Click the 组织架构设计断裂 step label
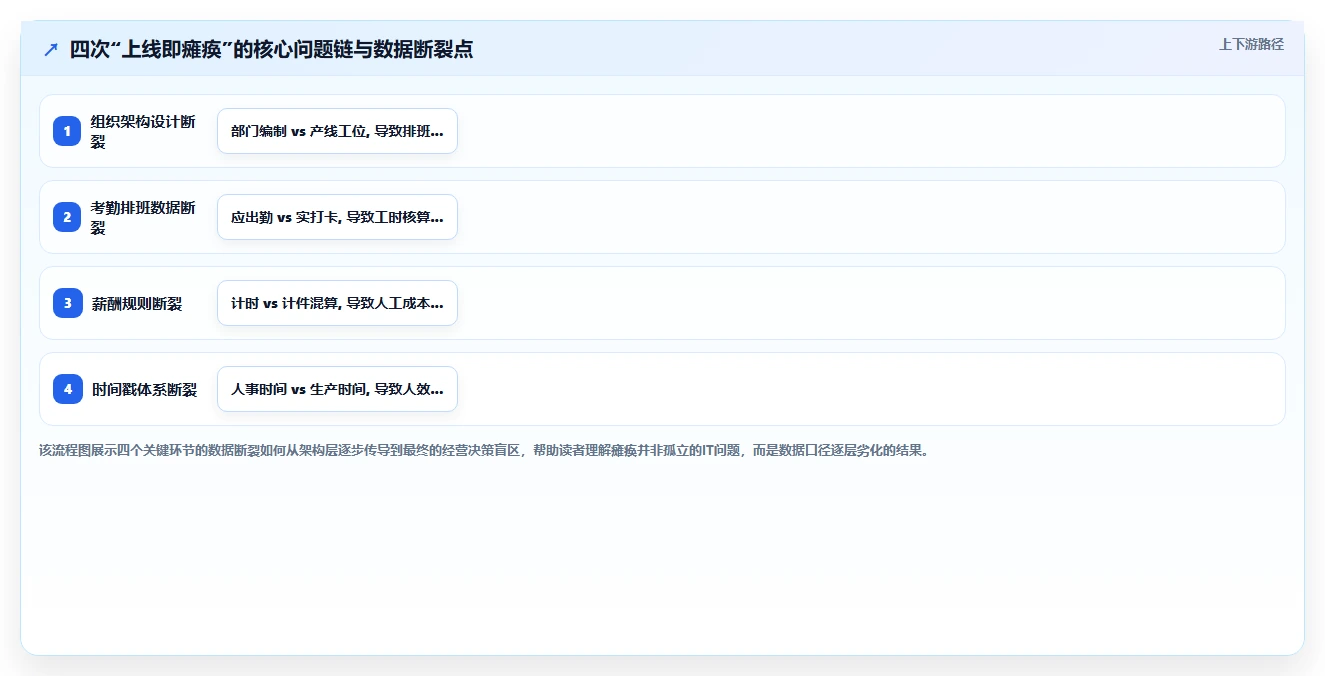The width and height of the screenshot is (1325, 676). point(143,131)
